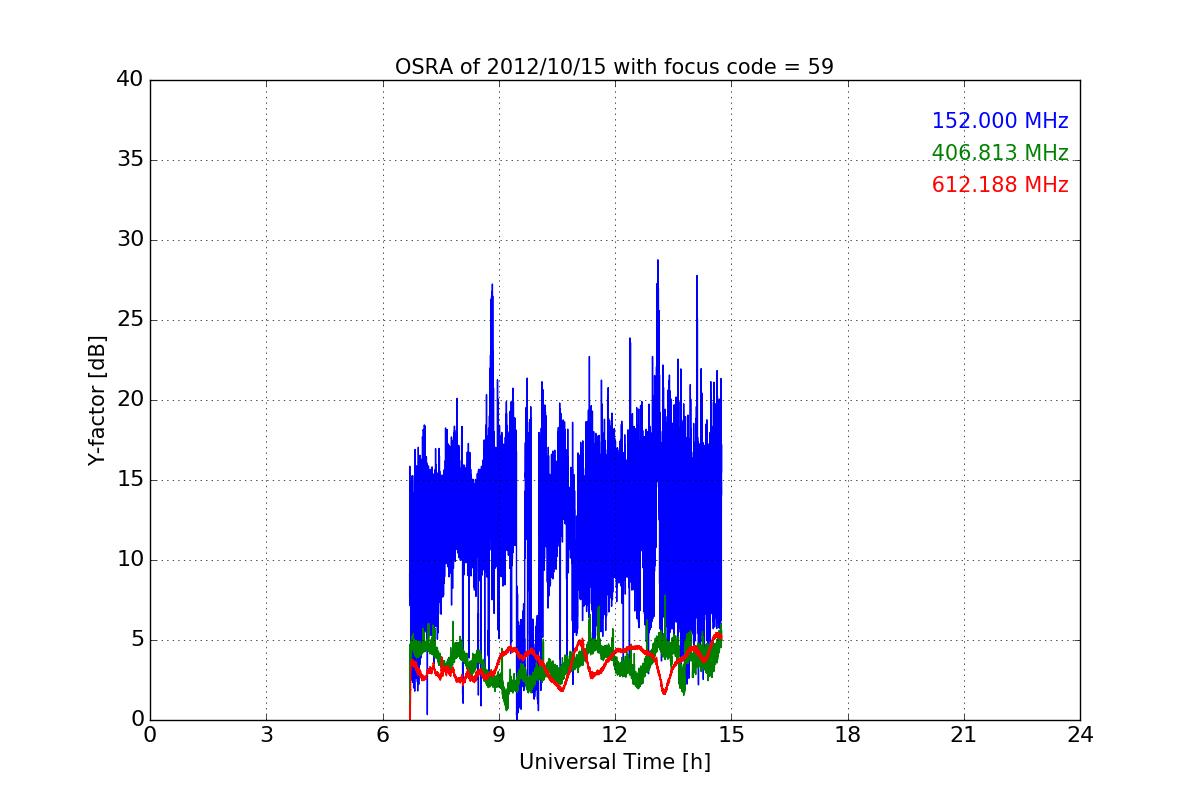The width and height of the screenshot is (1200, 800).
Task: Click the 'Universal Time [h]' axis label
Action: click(615, 762)
